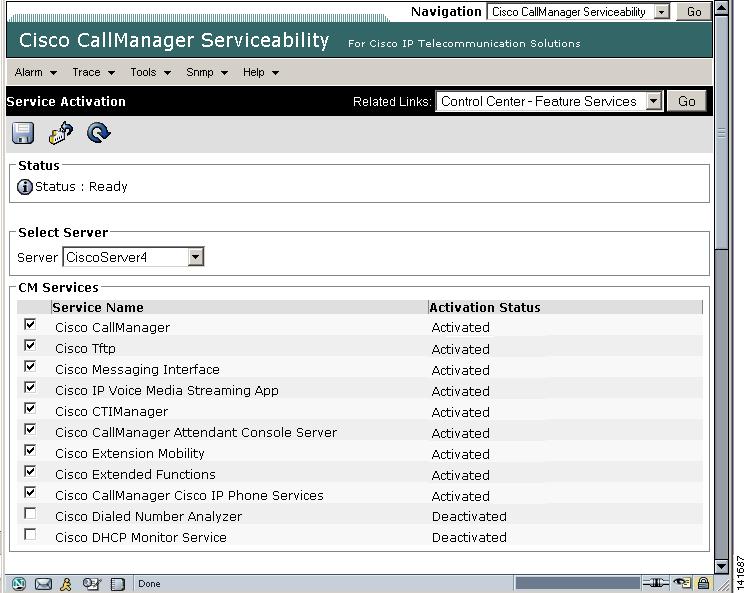Click the Refresh arrow icon
Viewport: 747px width, 593px height.
pyautogui.click(x=99, y=133)
